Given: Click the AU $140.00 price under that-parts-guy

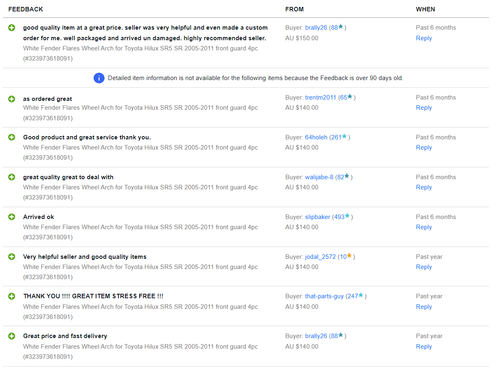Looking at the screenshot, I should pos(302,307).
